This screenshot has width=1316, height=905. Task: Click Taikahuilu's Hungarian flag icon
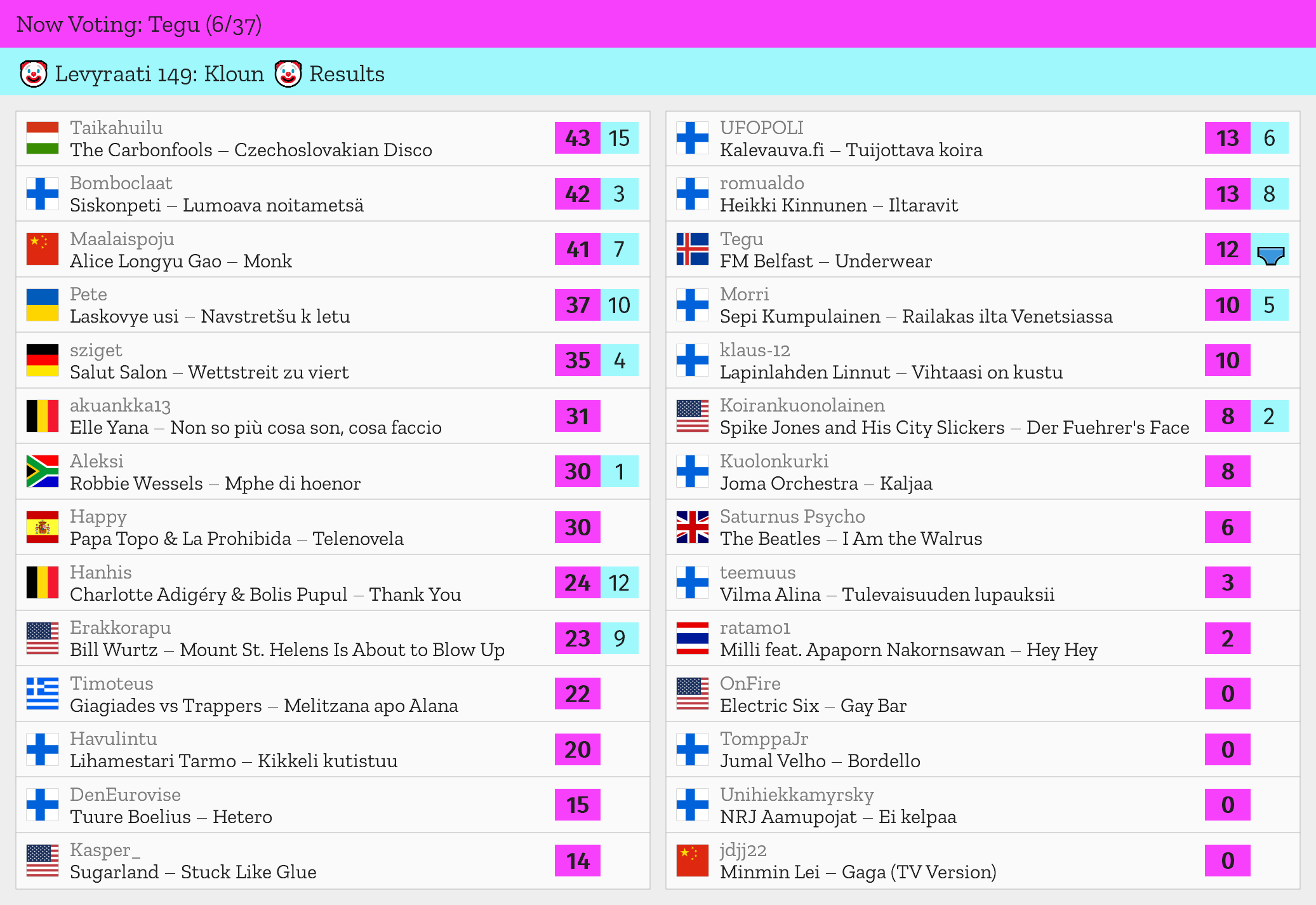43,138
